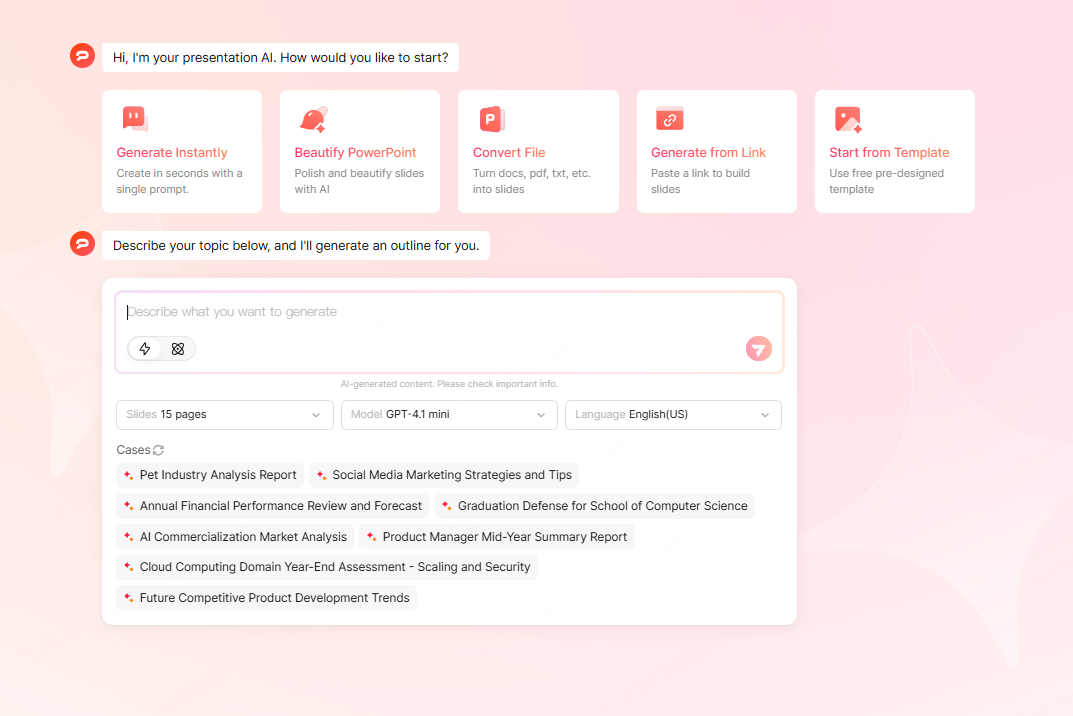
Task: Click the Start from Template image icon
Action: pyautogui.click(x=848, y=119)
